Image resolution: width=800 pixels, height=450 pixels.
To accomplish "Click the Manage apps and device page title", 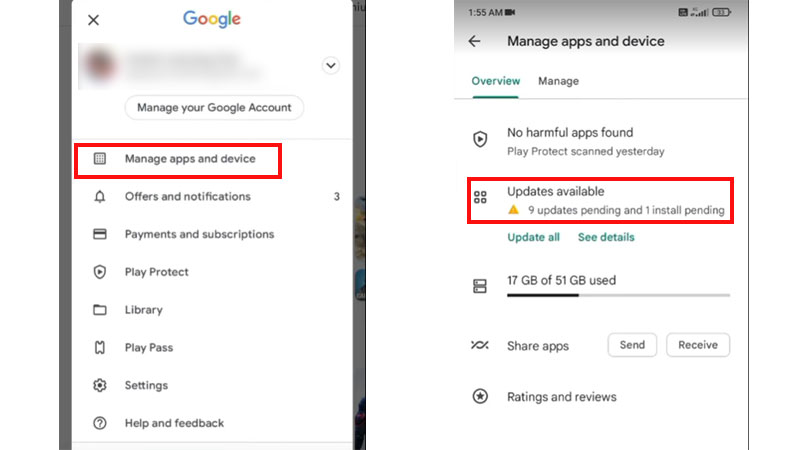I will click(x=586, y=41).
